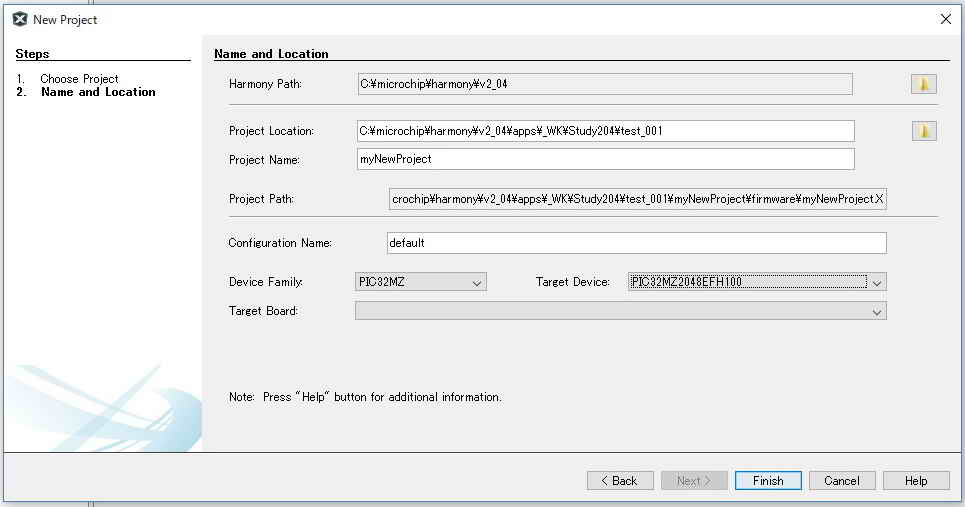Click the 'Project Location:' label

(x=271, y=130)
